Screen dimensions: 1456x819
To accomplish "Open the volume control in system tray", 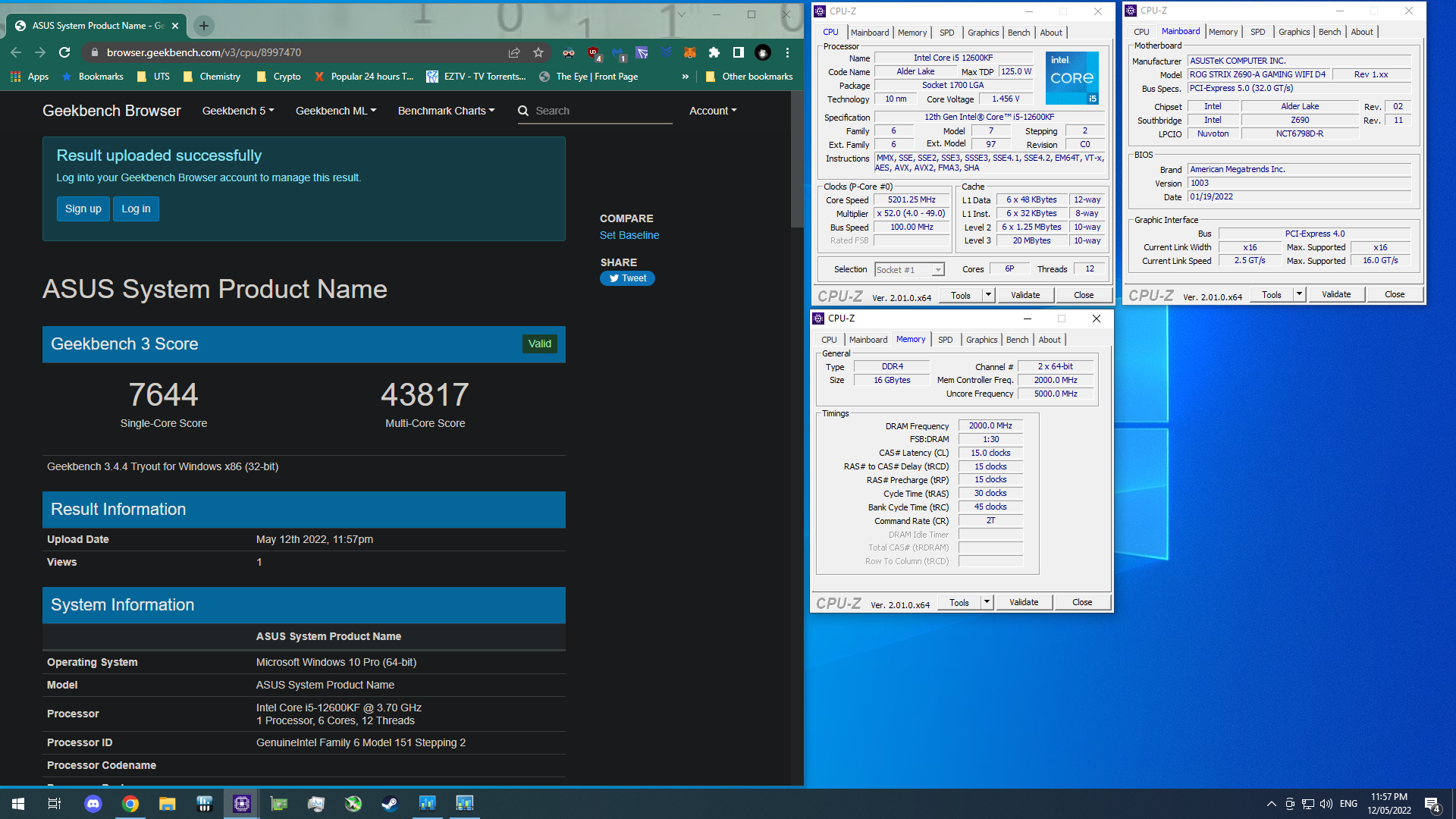I will (1326, 804).
